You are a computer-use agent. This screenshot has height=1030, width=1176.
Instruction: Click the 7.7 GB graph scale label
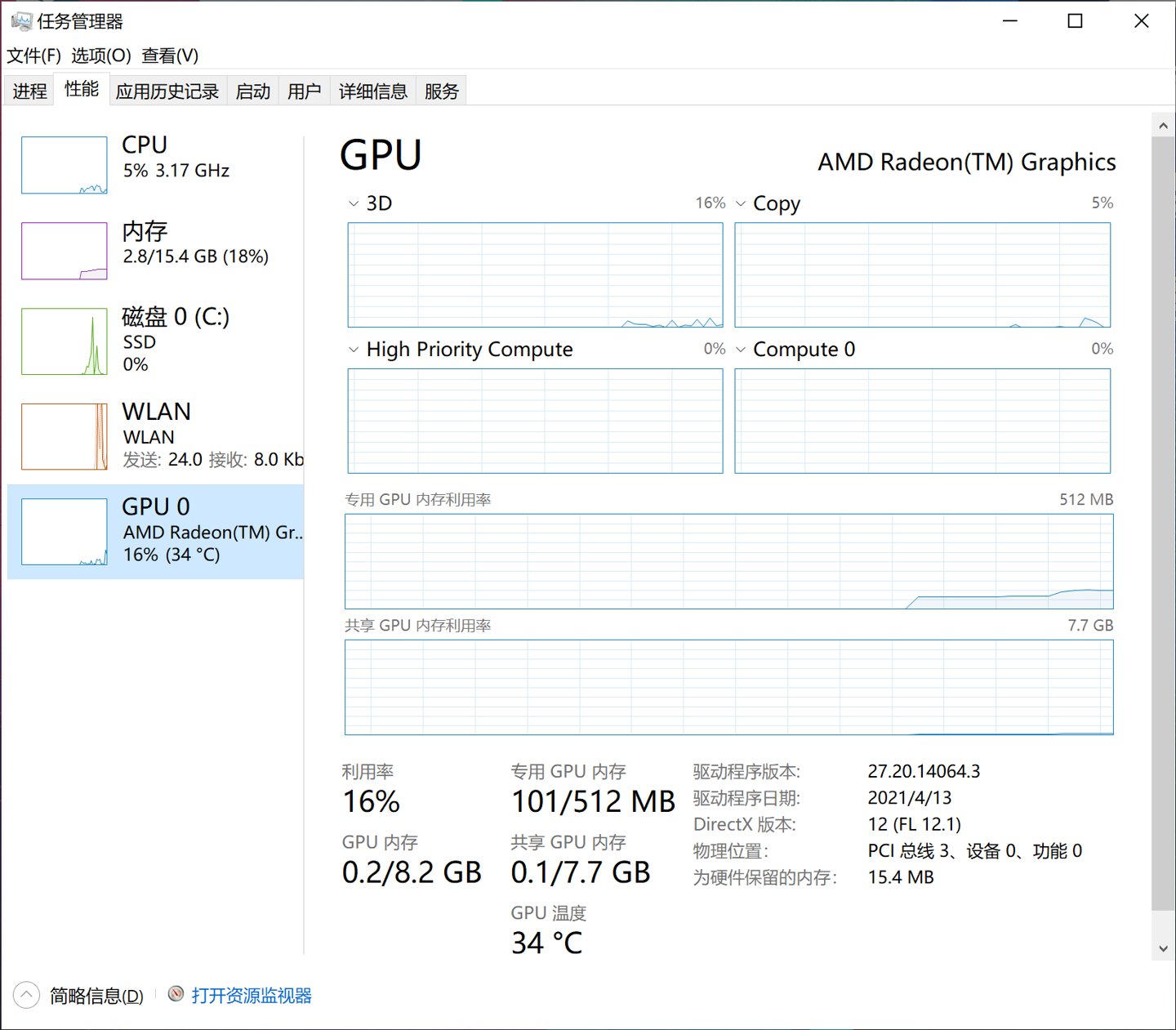click(1090, 625)
